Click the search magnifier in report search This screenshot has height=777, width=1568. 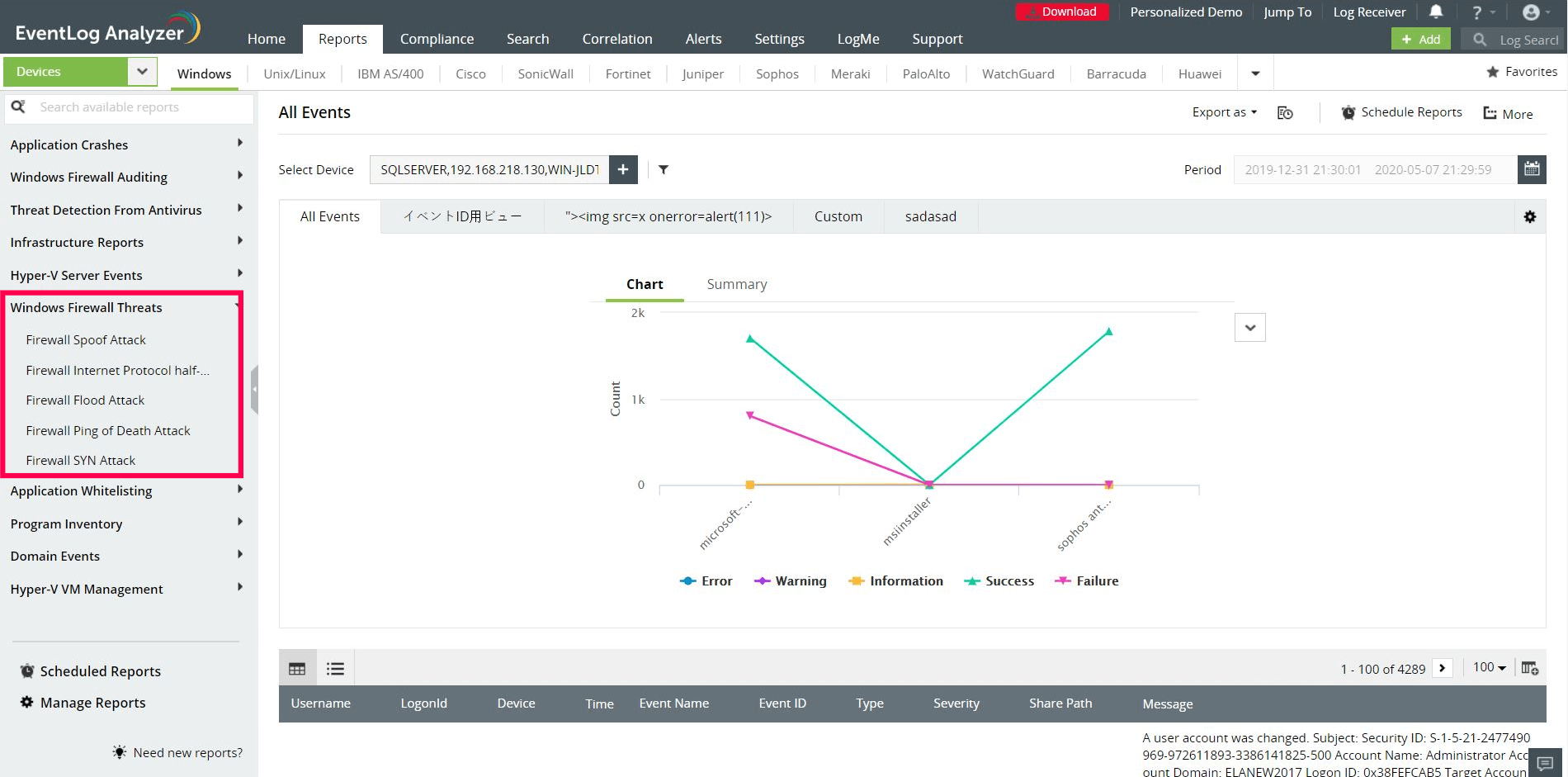point(18,107)
